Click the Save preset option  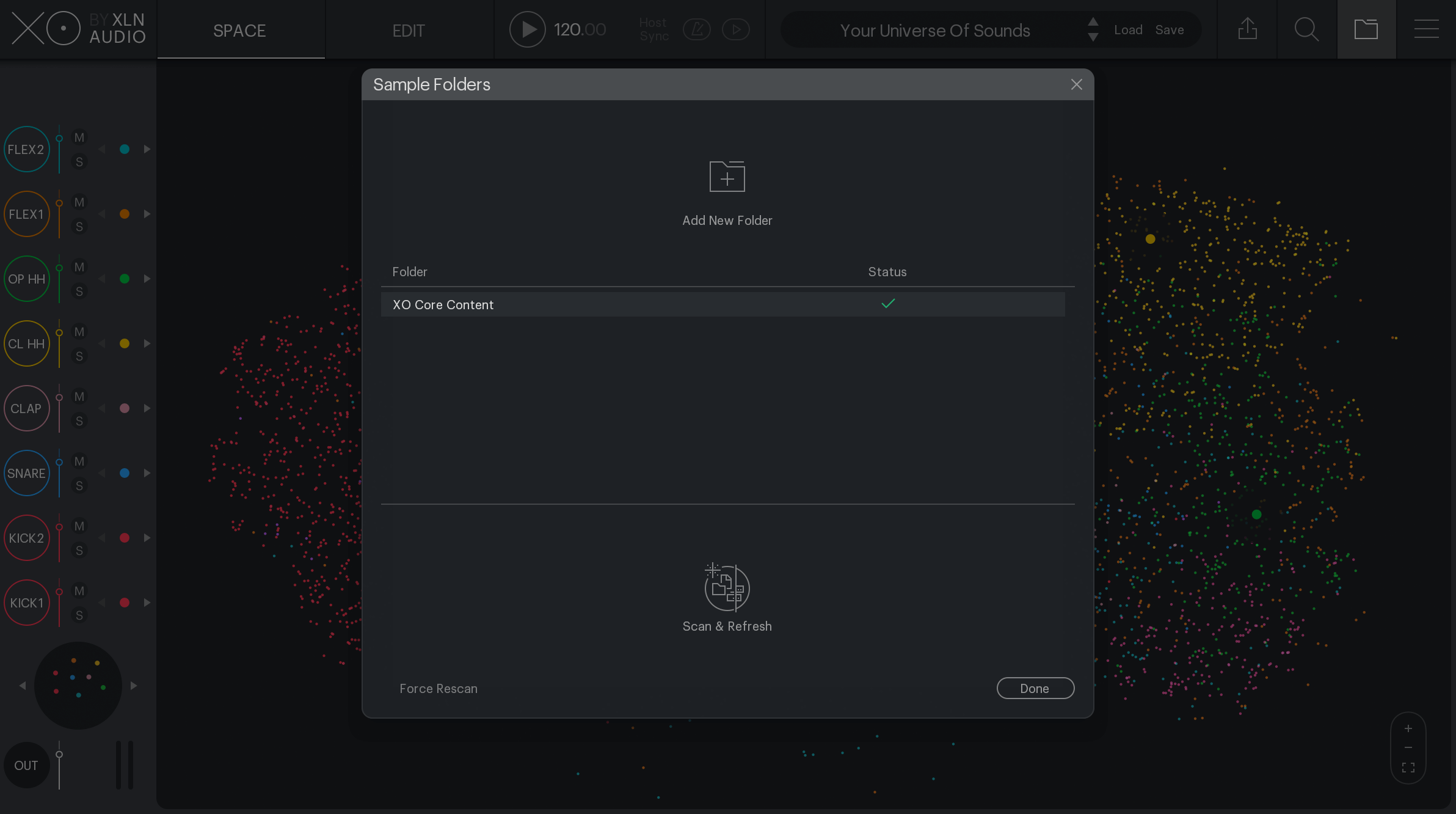1169,29
